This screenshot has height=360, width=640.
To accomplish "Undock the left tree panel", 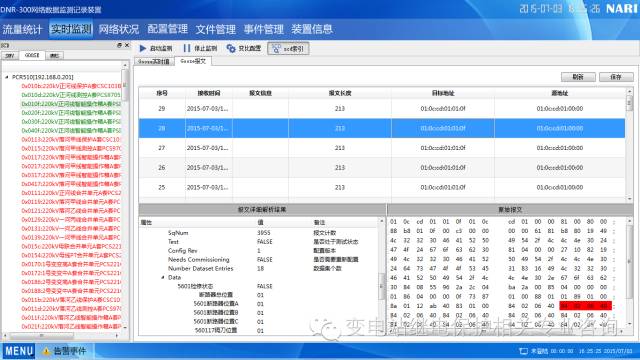I will pyautogui.click(x=119, y=45).
